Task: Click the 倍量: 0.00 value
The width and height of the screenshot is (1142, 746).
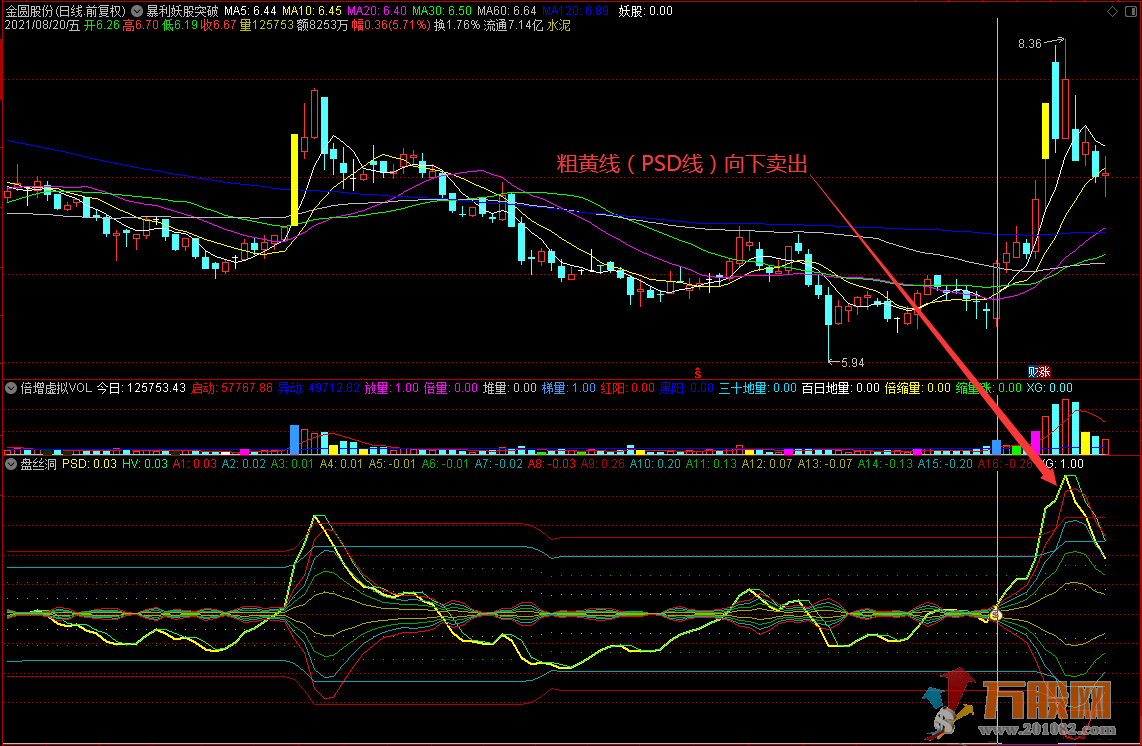Action: click(451, 388)
